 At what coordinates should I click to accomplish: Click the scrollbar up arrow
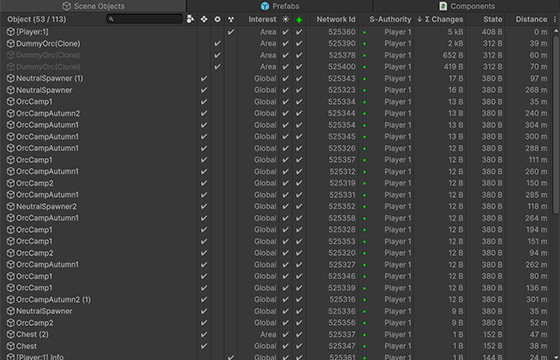556,31
